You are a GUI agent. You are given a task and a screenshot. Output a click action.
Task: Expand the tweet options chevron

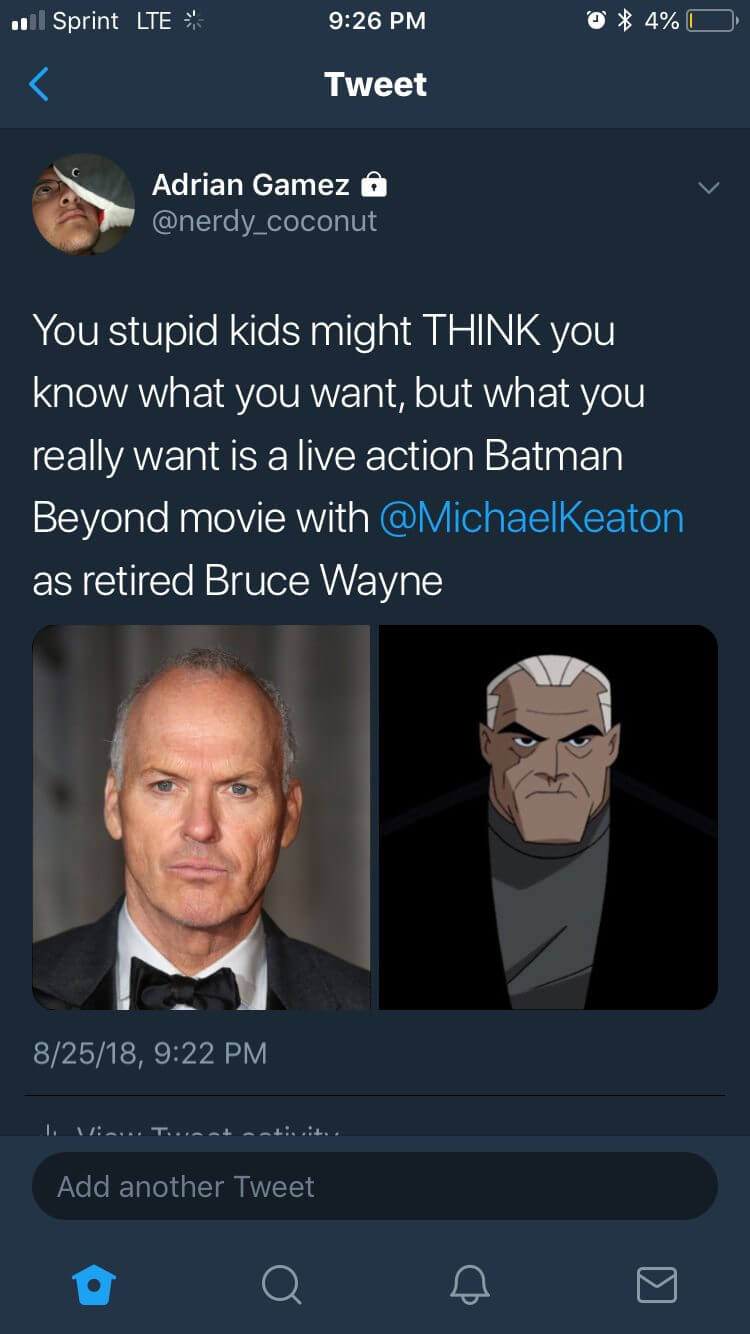[x=708, y=188]
